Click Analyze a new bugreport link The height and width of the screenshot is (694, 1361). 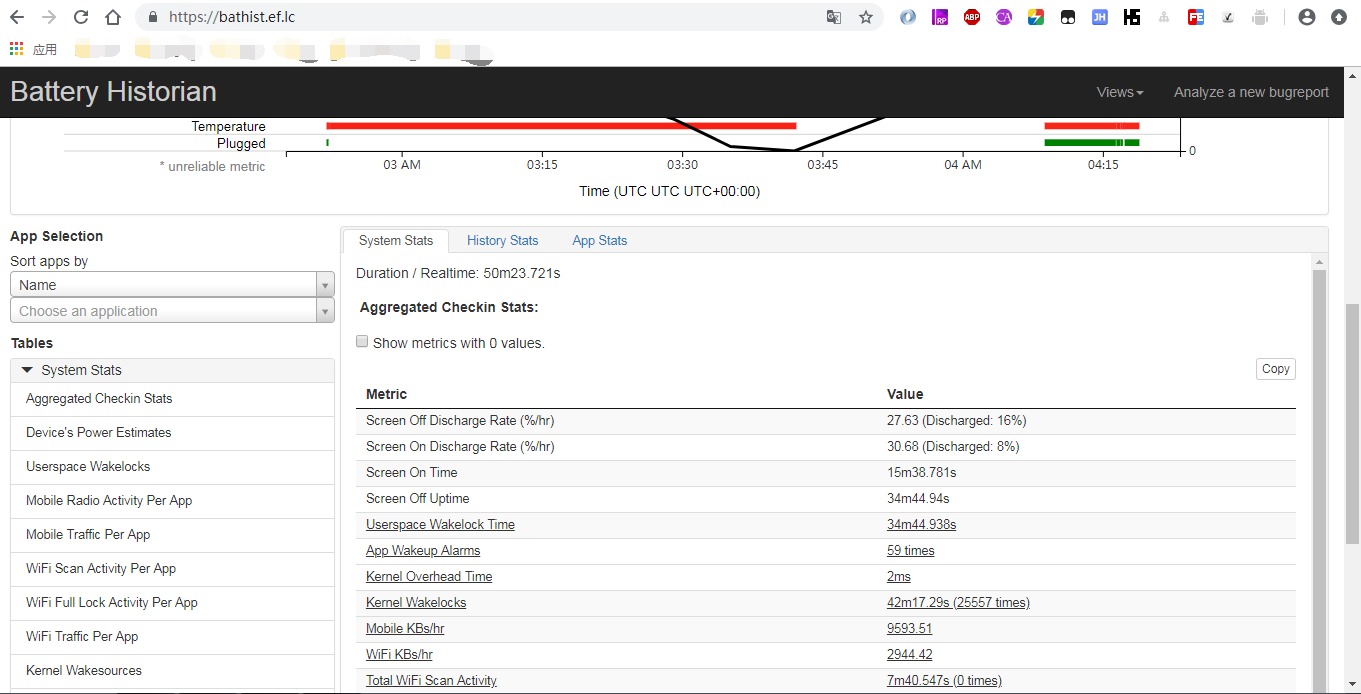pos(1251,92)
